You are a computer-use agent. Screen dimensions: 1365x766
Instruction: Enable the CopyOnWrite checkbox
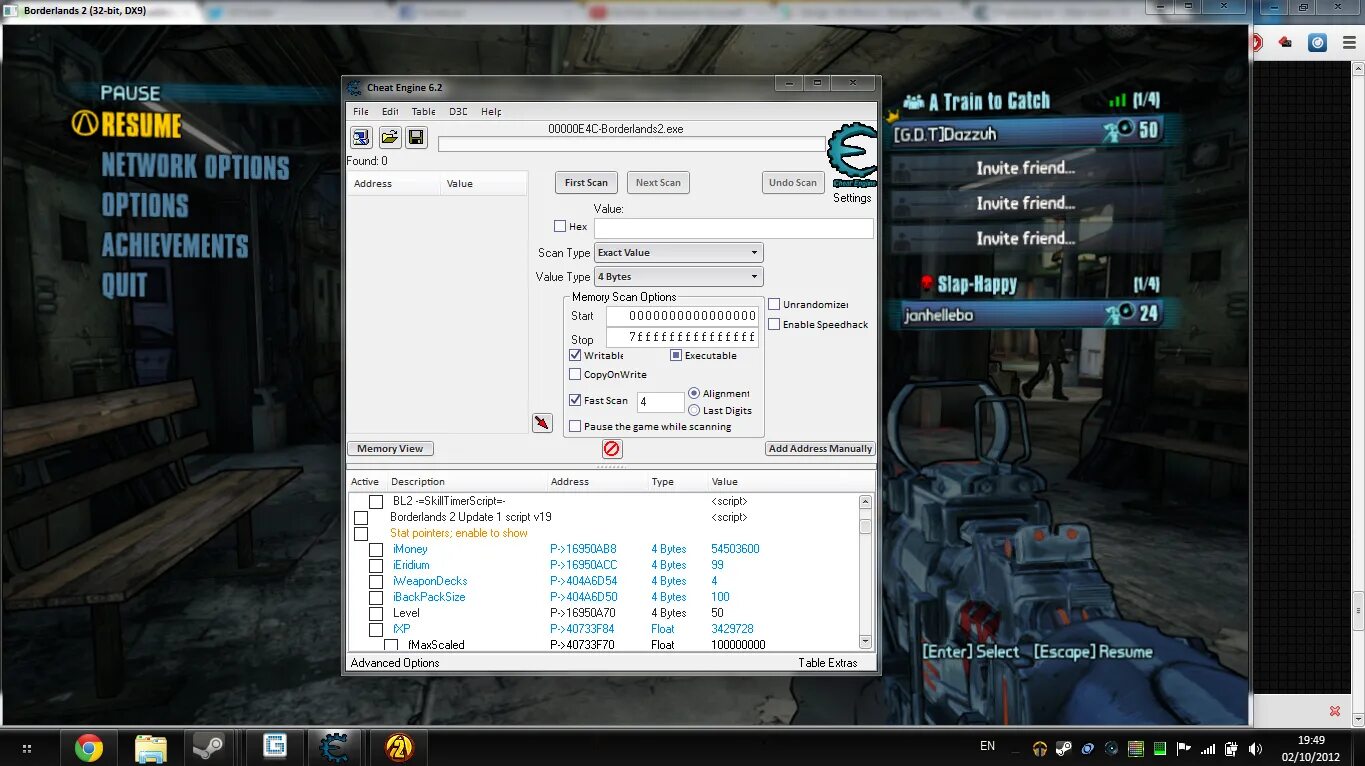pos(575,374)
